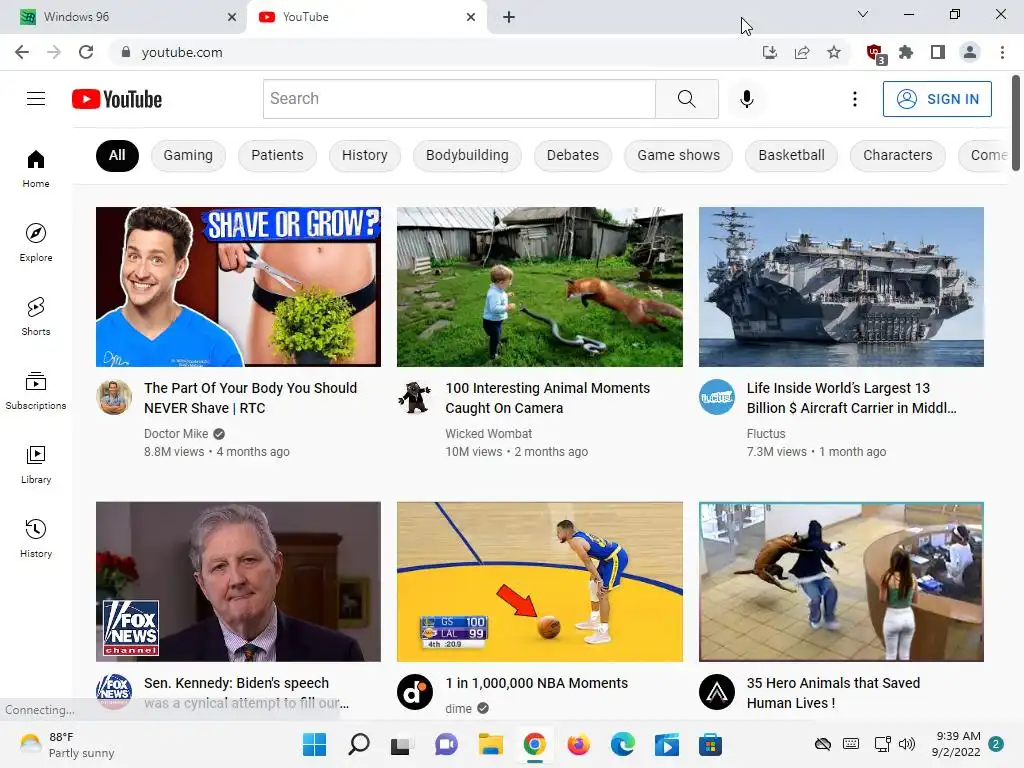Select the Basketball filter chip
1024x768 pixels.
792,155
